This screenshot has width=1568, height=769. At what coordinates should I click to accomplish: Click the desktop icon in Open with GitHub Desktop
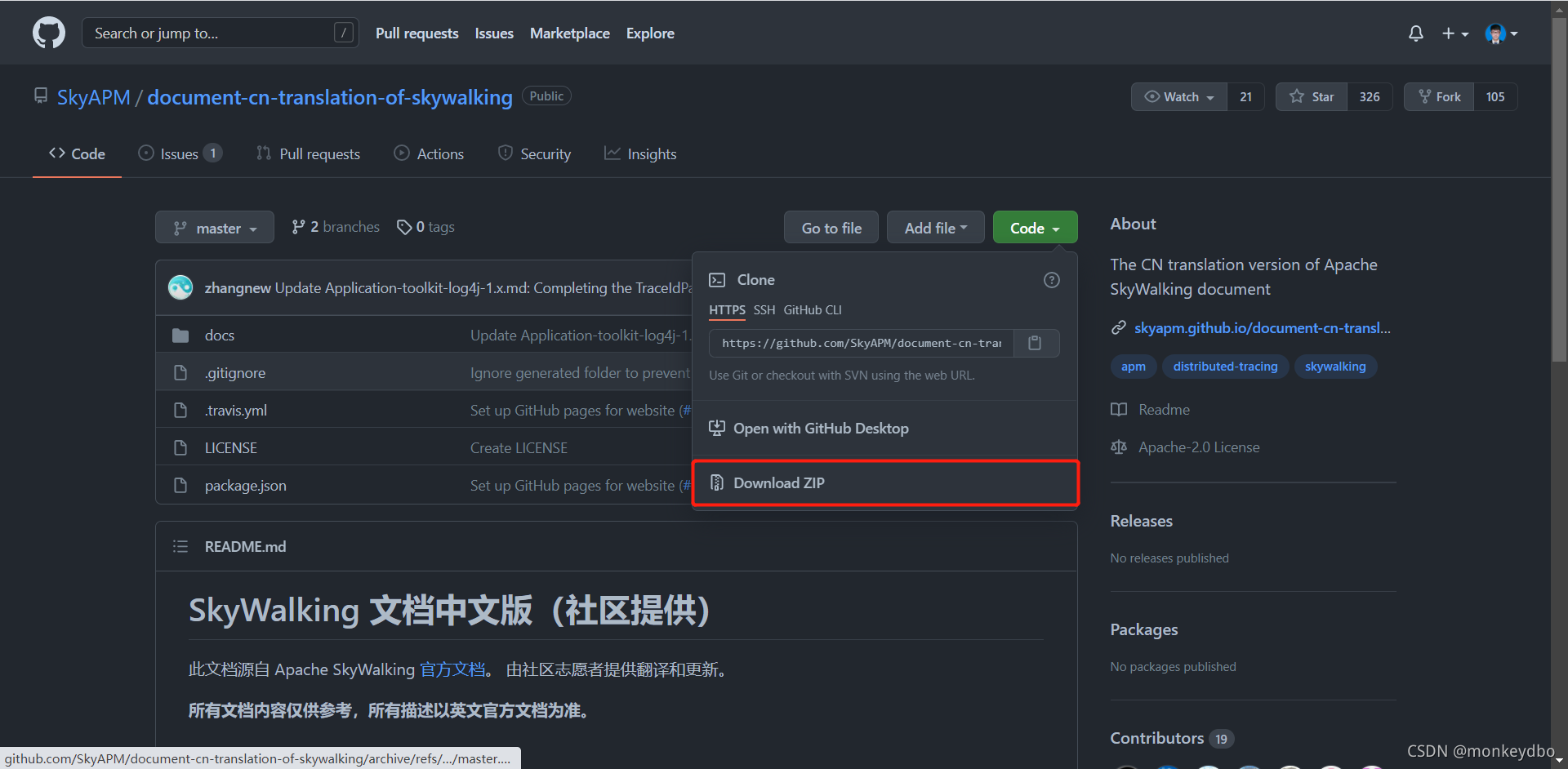click(x=717, y=429)
